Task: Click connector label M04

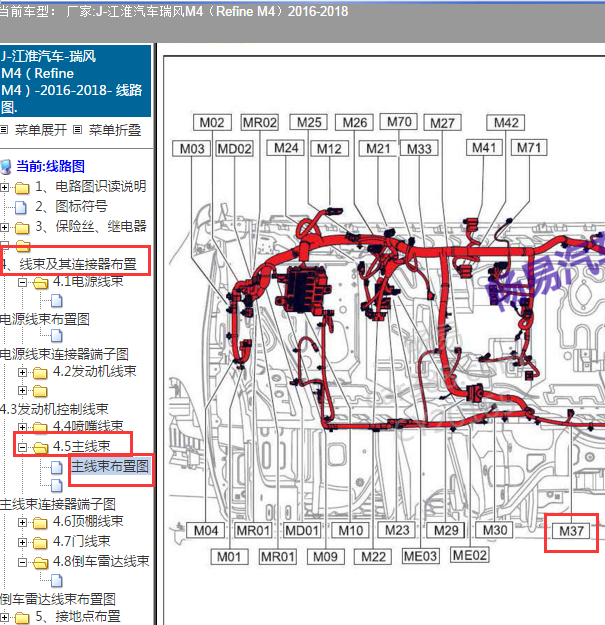Action: (206, 531)
